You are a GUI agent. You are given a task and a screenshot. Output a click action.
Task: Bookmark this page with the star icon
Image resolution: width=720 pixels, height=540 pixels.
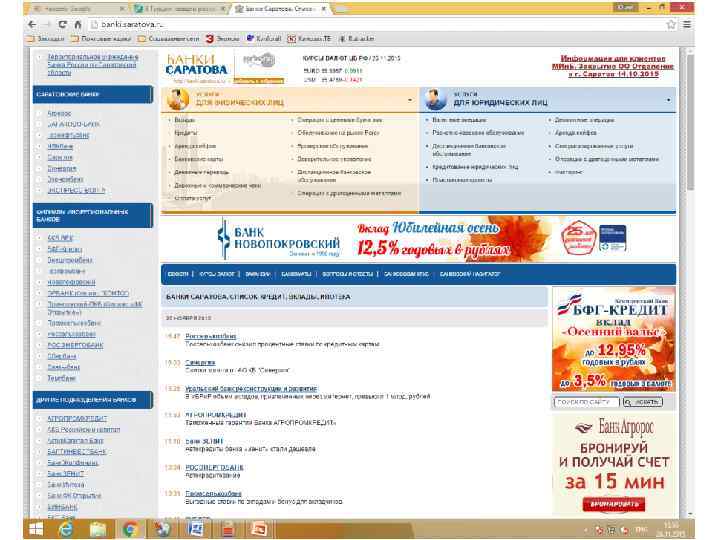click(671, 25)
